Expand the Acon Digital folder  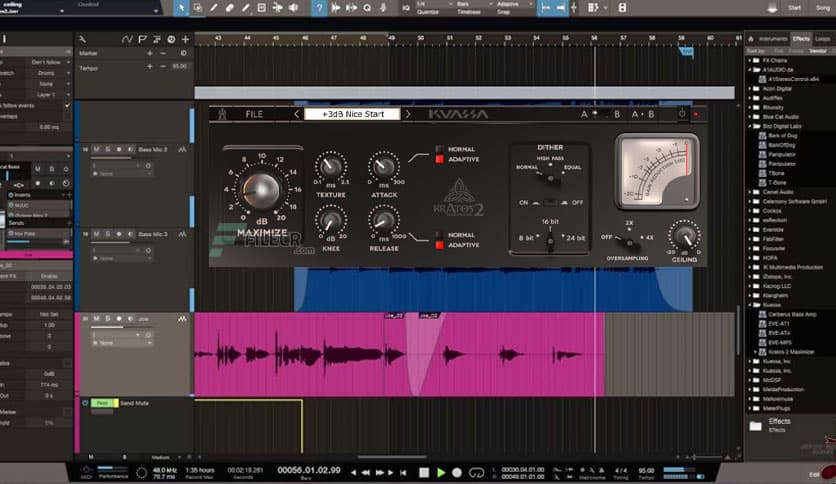[750, 88]
